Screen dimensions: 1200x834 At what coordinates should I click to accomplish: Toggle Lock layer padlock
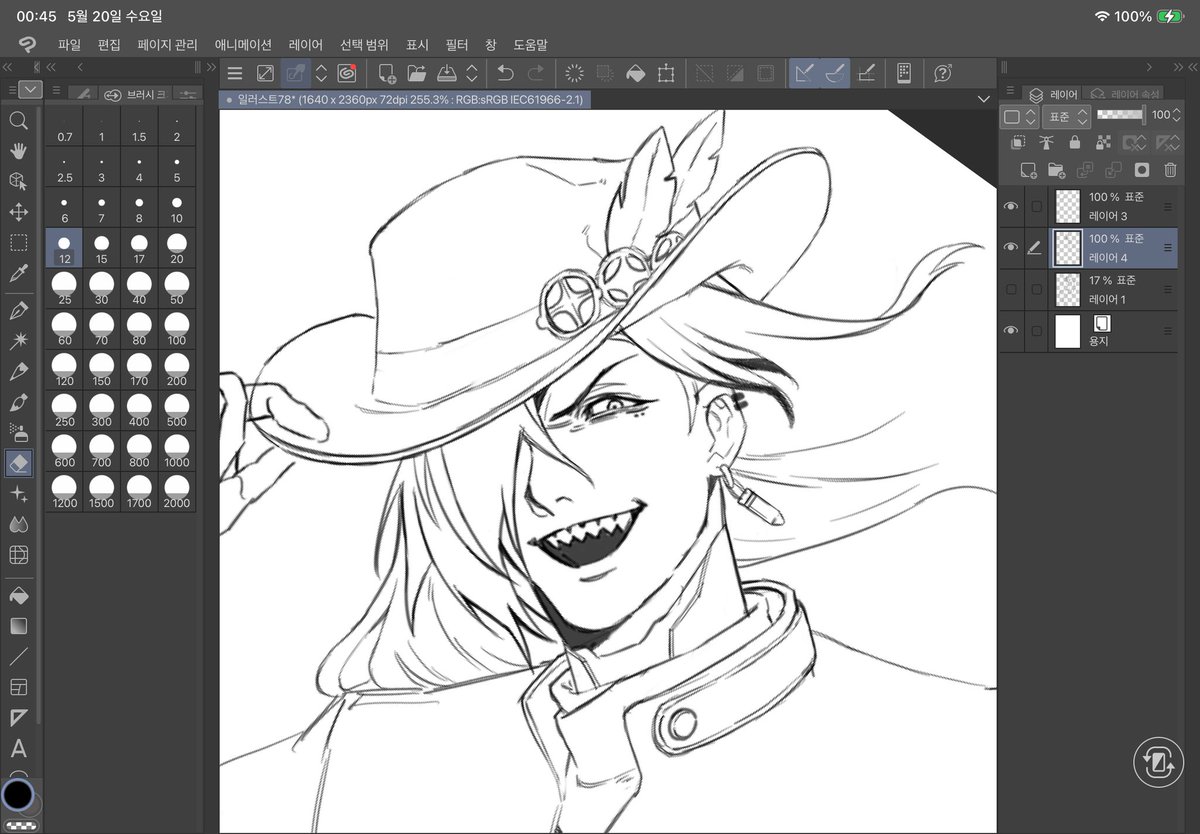tap(1075, 143)
